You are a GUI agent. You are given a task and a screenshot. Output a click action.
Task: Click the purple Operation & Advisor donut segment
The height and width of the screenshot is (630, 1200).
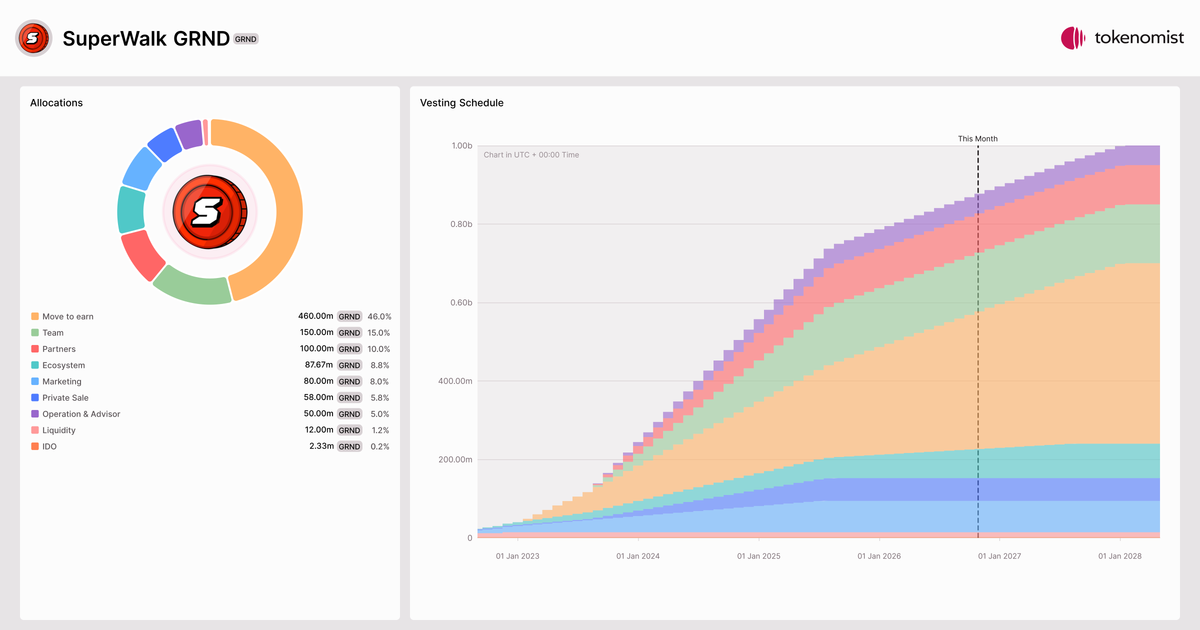[x=188, y=134]
